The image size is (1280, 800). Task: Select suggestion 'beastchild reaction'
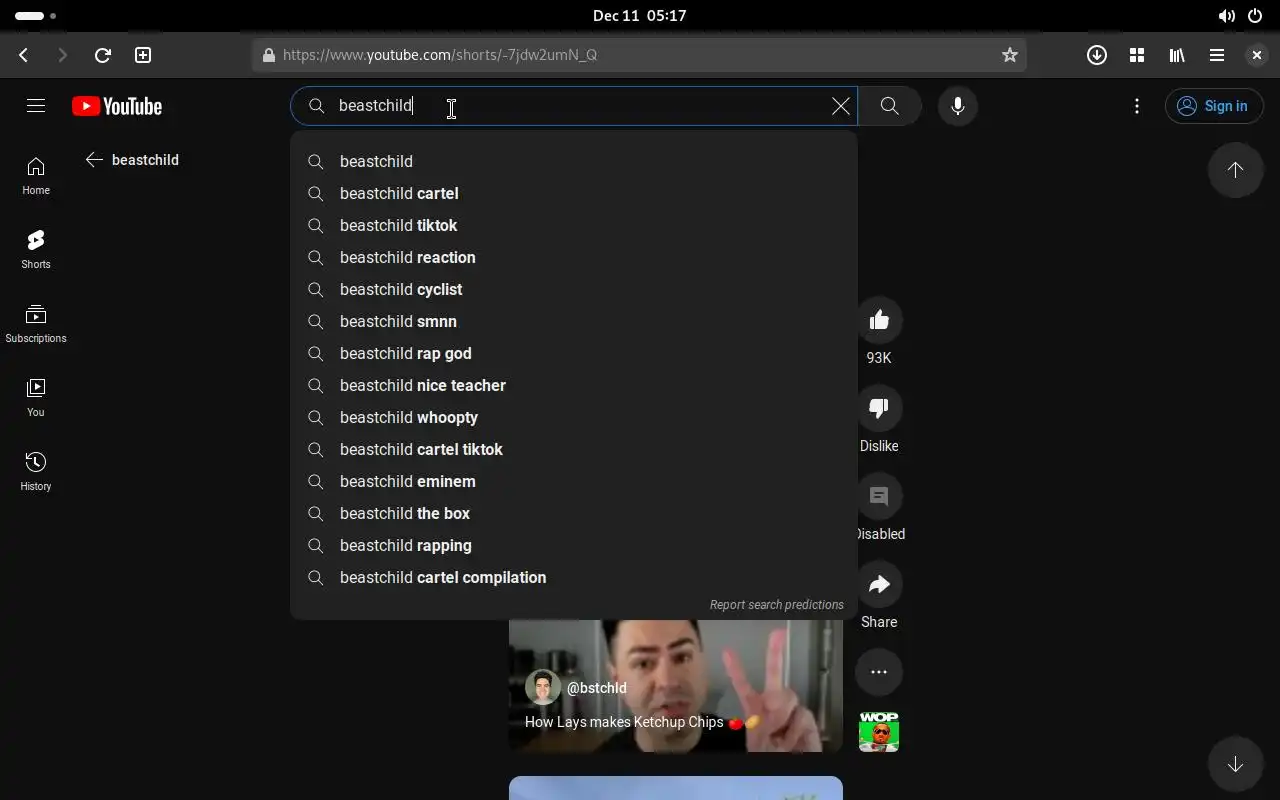(574, 257)
